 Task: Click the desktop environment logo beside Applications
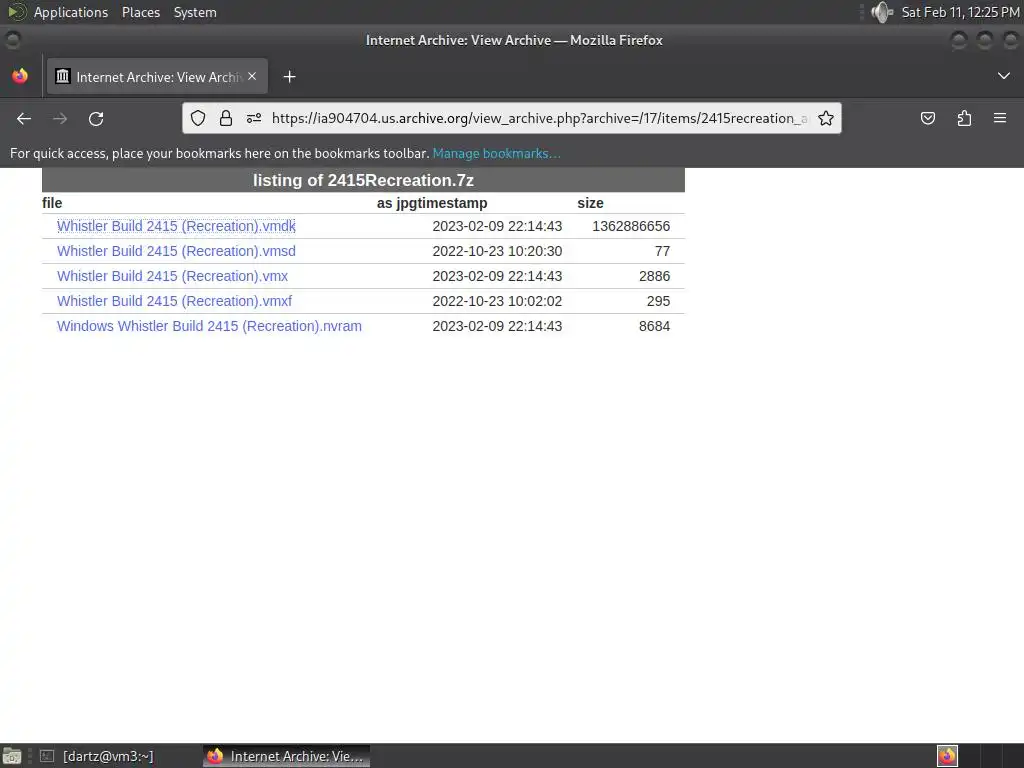16,12
